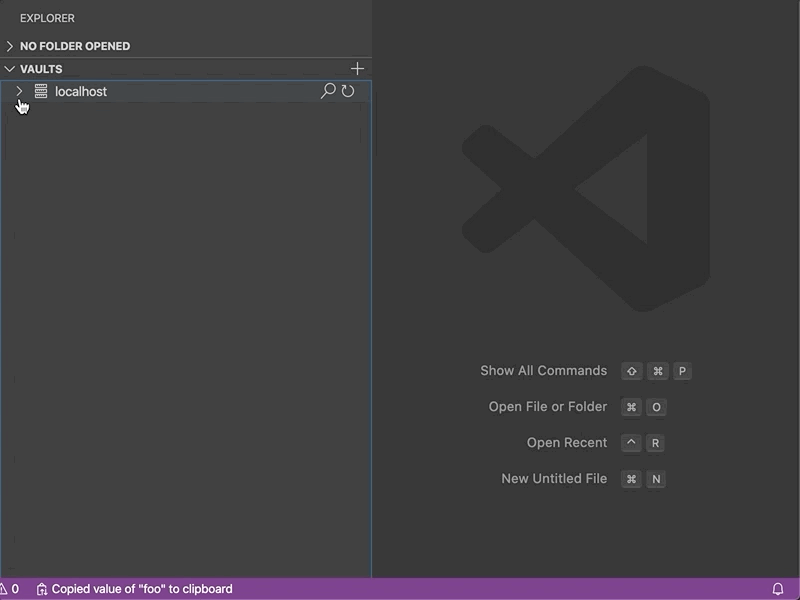This screenshot has height=600, width=800.
Task: Click the EXPLORER panel title
Action: [x=47, y=18]
